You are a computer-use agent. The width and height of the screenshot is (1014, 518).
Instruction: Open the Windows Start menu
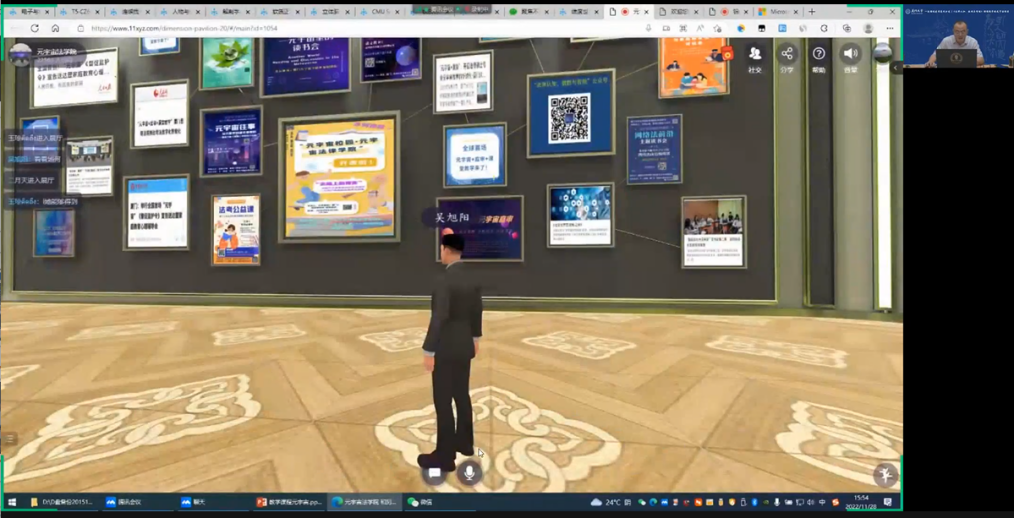tap(12, 502)
